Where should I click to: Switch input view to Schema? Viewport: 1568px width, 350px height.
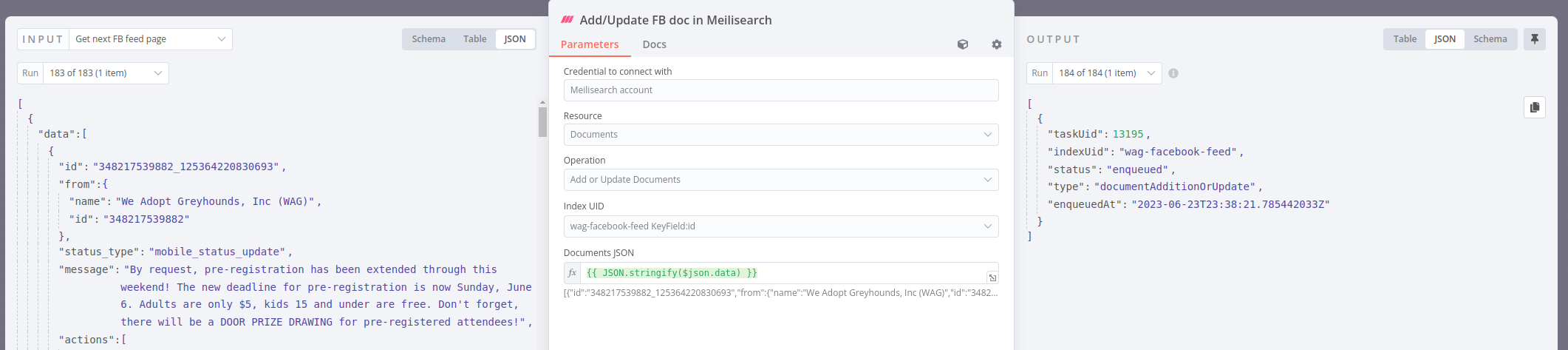tap(429, 39)
